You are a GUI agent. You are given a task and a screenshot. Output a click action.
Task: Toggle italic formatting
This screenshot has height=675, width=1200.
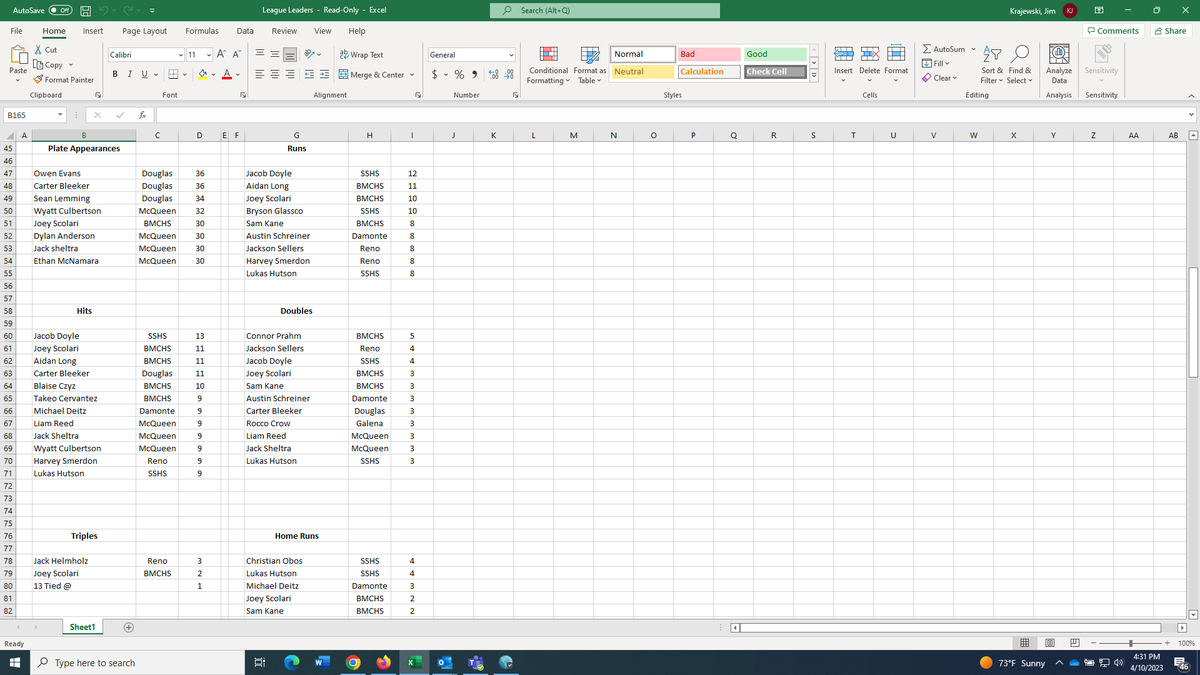[130, 74]
